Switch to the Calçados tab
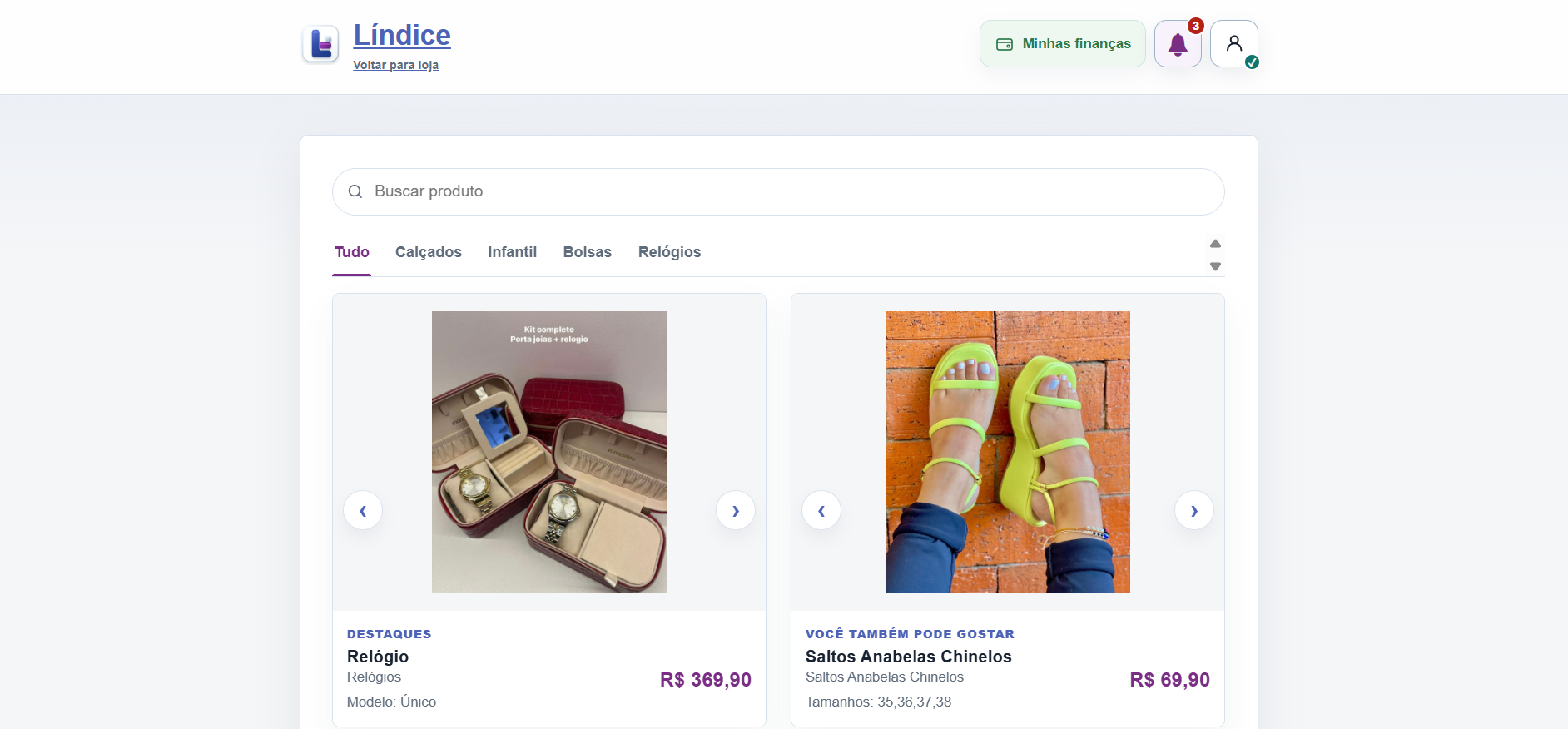1568x729 pixels. click(x=429, y=252)
